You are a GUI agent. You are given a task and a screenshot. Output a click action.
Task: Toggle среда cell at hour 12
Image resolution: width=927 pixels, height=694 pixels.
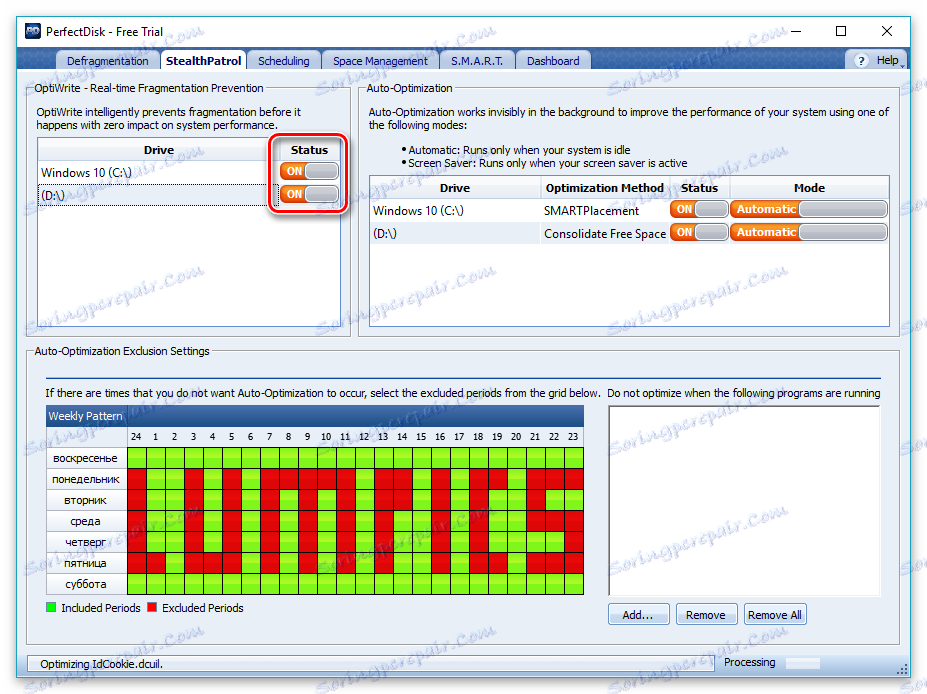click(365, 521)
